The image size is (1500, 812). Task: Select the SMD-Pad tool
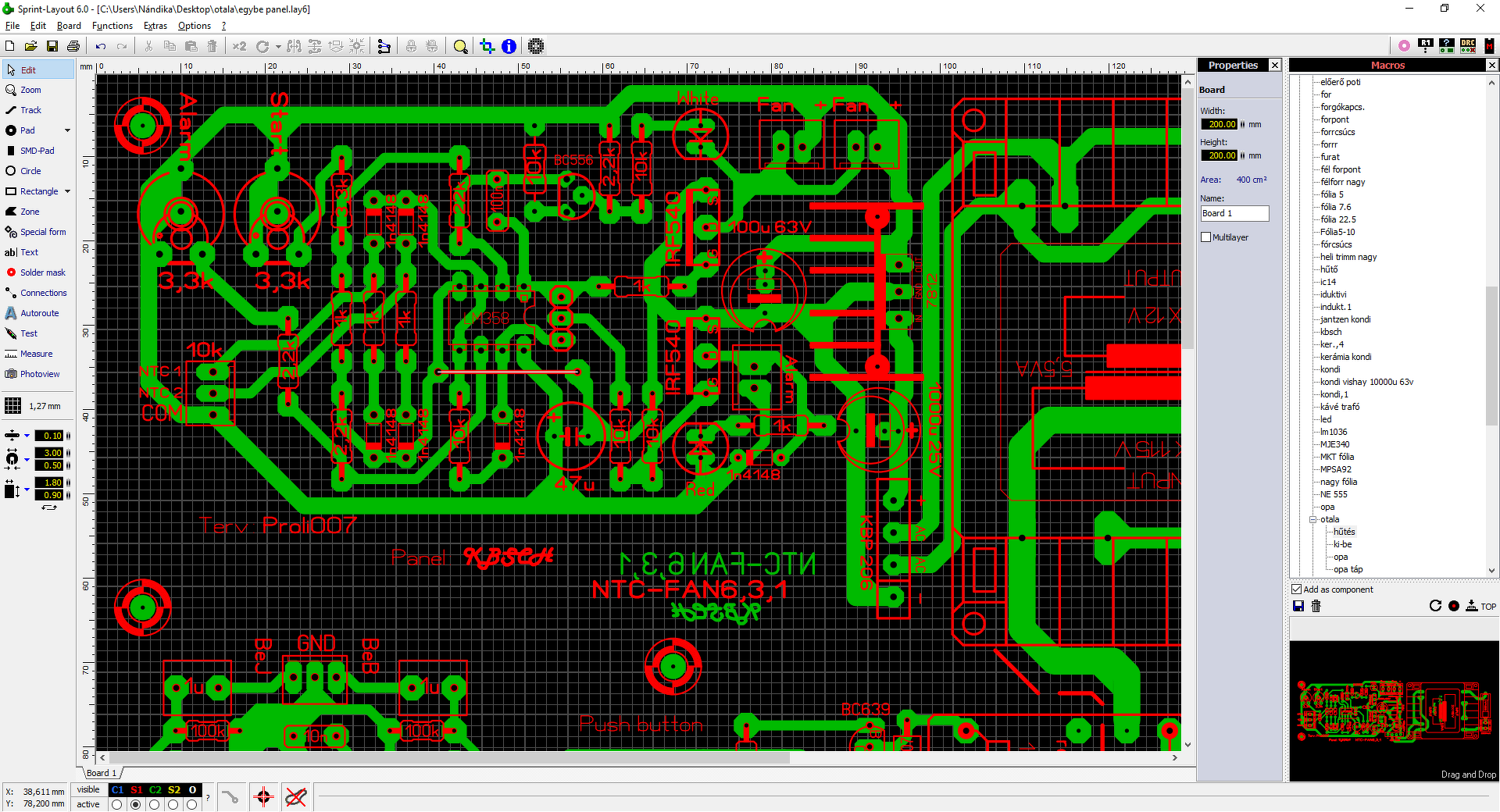pos(37,151)
